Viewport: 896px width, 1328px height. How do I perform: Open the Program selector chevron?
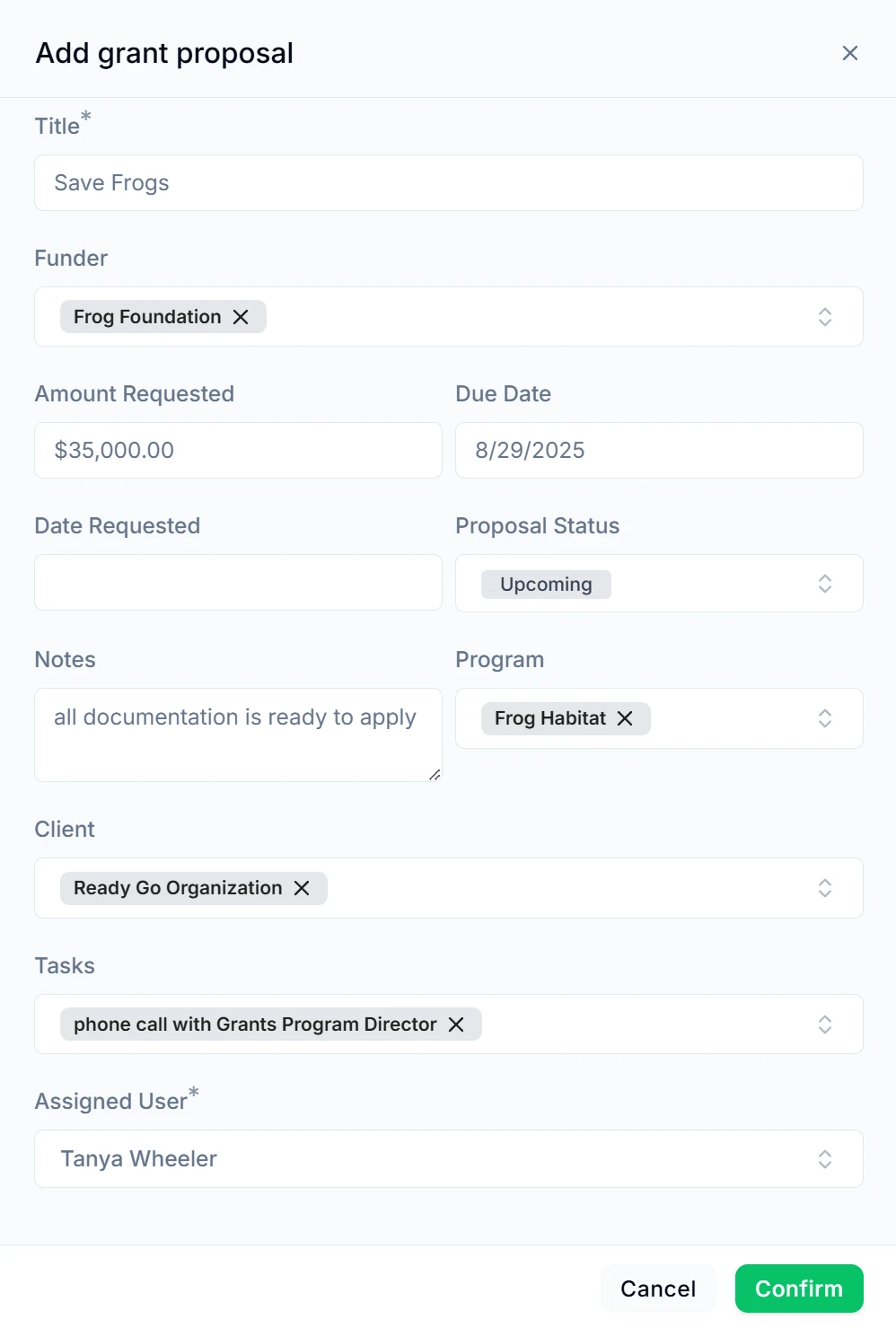point(824,718)
